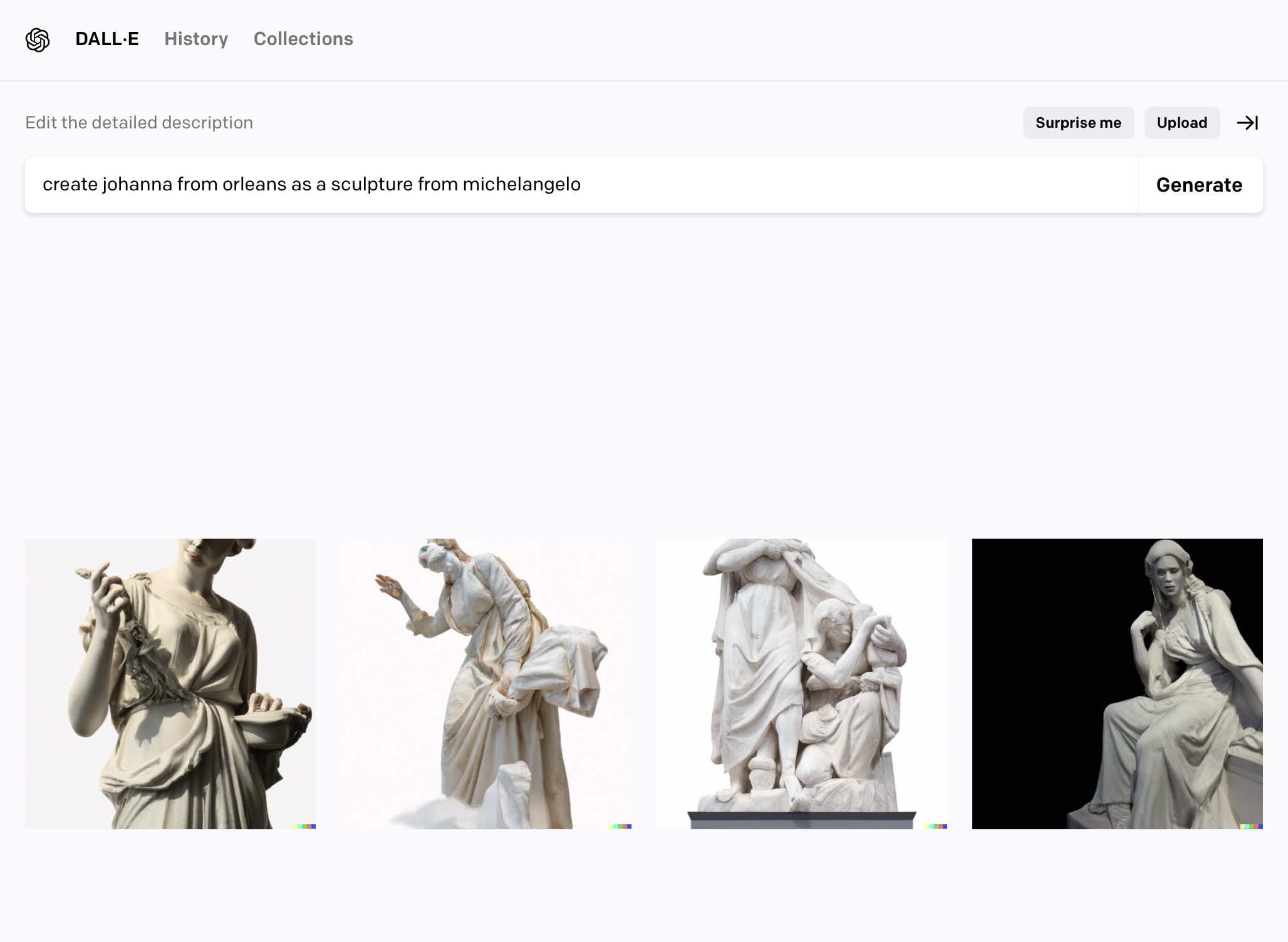Screen dimensions: 1288x942
Task: Click the Generate button
Action: click(1200, 185)
